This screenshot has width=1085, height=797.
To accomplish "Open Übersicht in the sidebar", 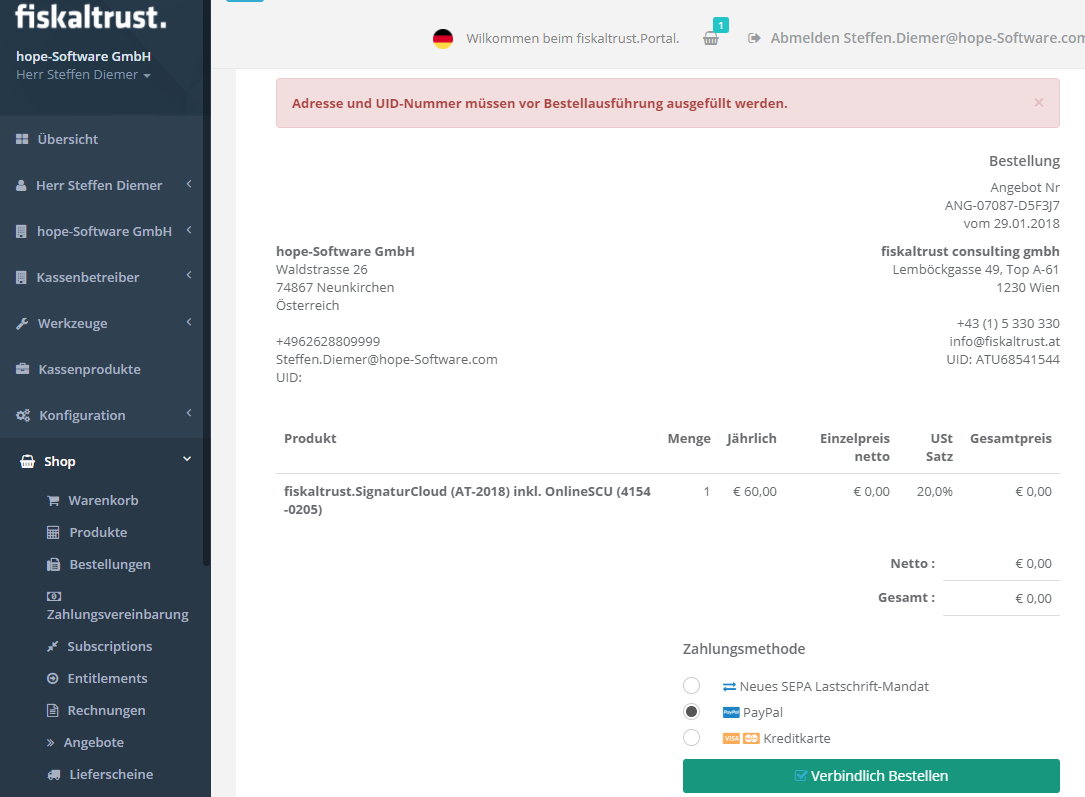I will click(x=68, y=139).
